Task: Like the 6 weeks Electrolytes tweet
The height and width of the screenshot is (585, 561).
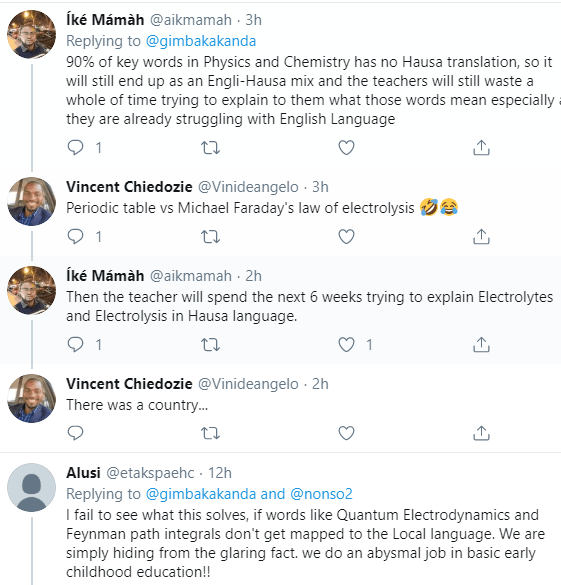Action: [x=346, y=344]
